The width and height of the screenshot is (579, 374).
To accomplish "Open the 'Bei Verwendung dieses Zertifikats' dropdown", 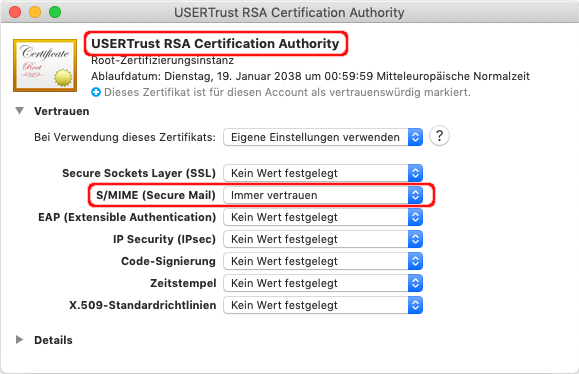I will 323,137.
